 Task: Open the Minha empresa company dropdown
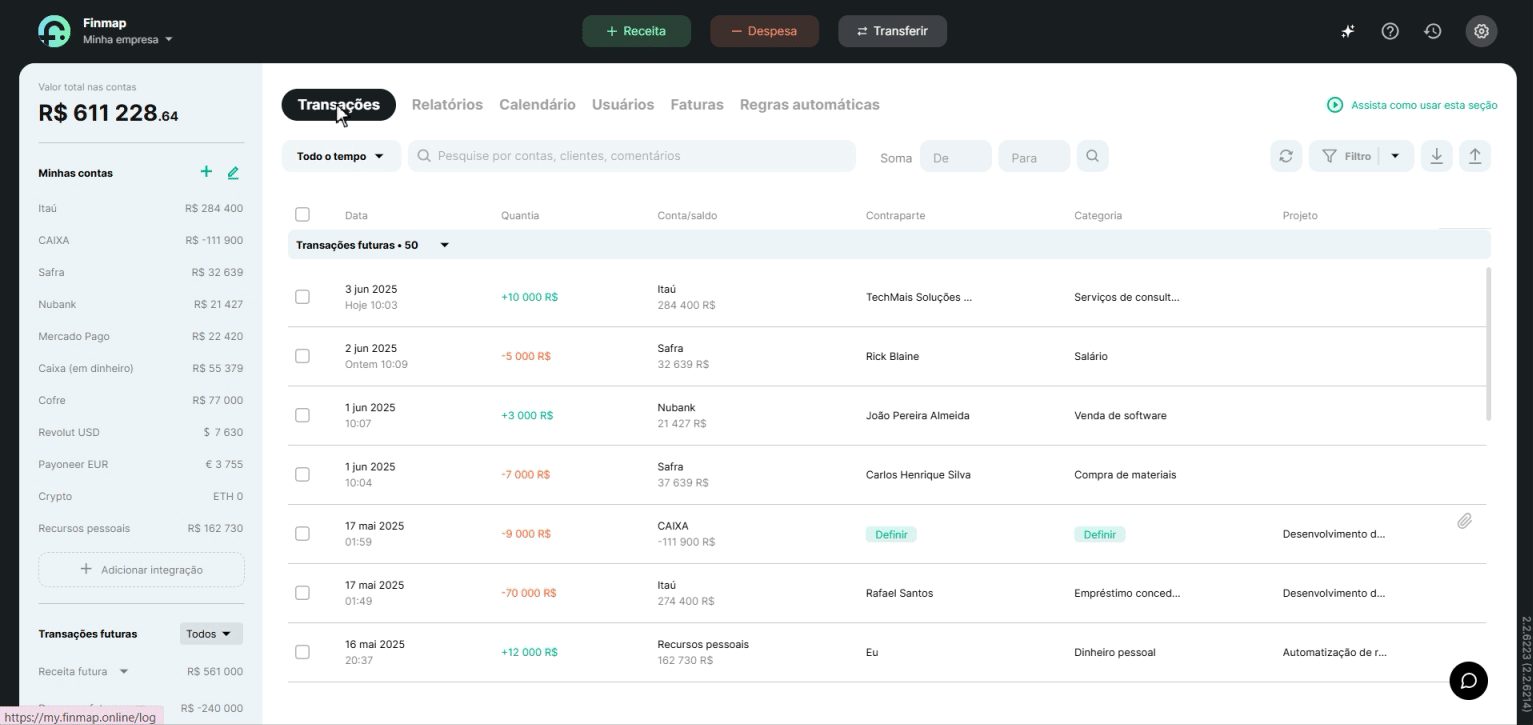point(128,40)
